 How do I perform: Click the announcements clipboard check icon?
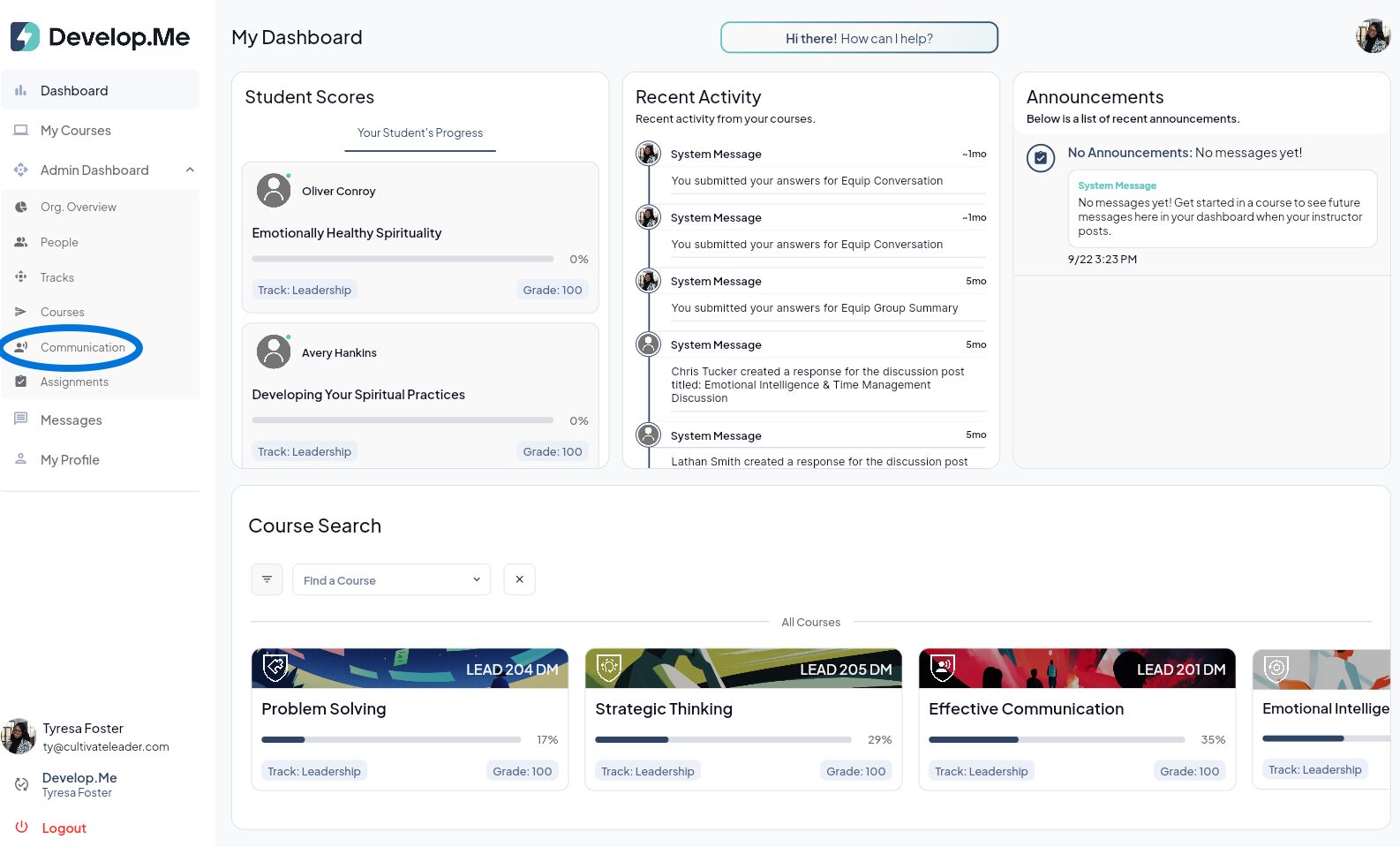(1041, 158)
